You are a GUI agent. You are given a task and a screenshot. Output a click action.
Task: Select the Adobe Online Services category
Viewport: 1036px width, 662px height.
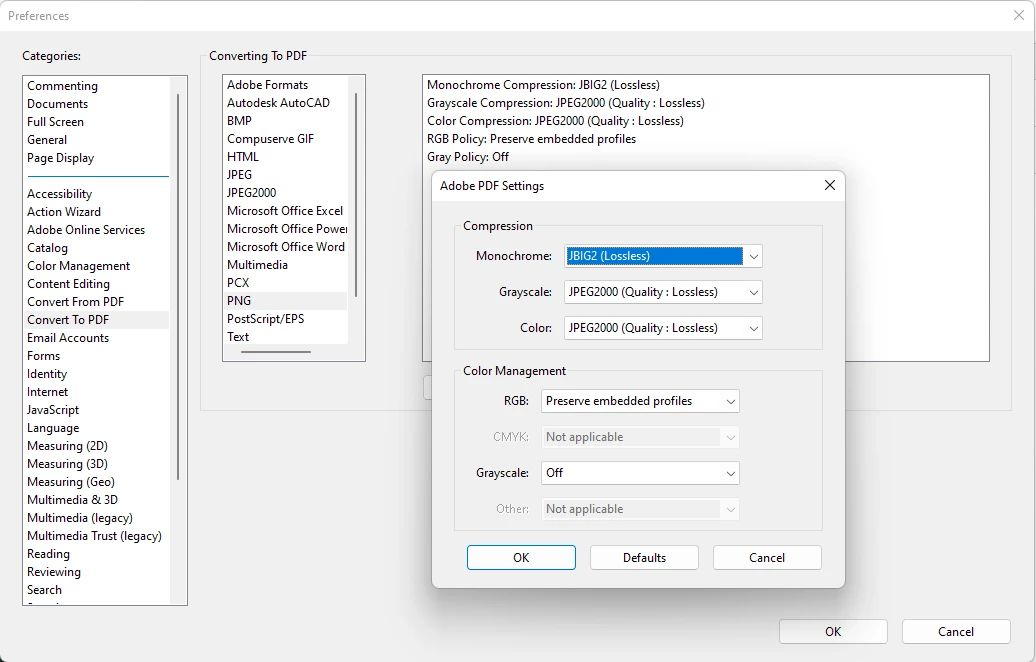coord(86,230)
